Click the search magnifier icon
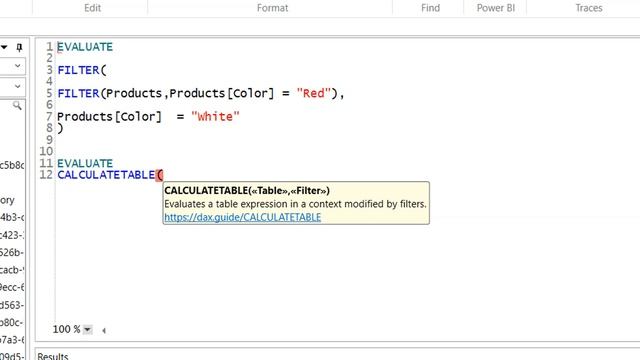The width and height of the screenshot is (640, 360). 17,106
